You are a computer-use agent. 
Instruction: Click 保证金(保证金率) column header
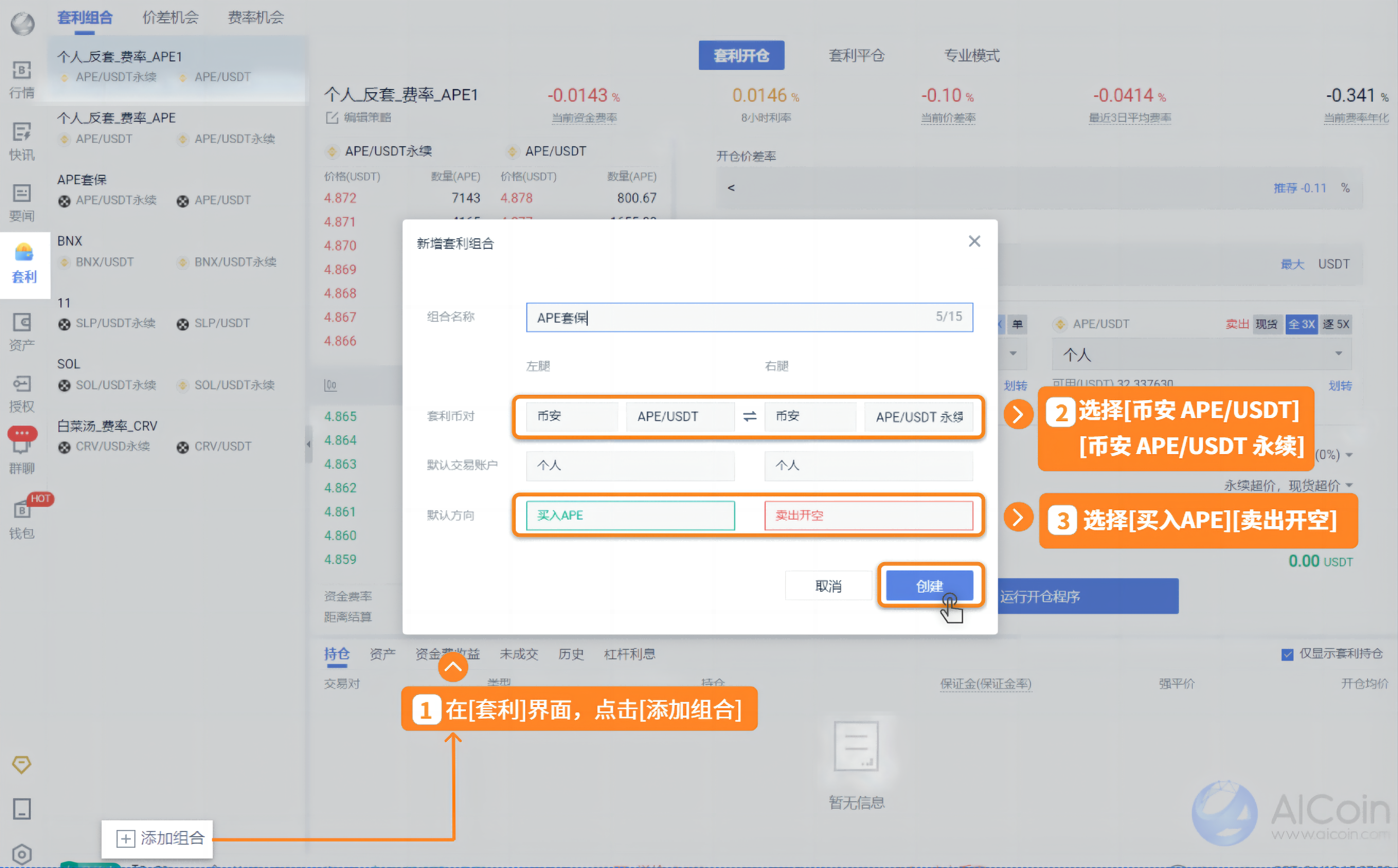click(985, 684)
